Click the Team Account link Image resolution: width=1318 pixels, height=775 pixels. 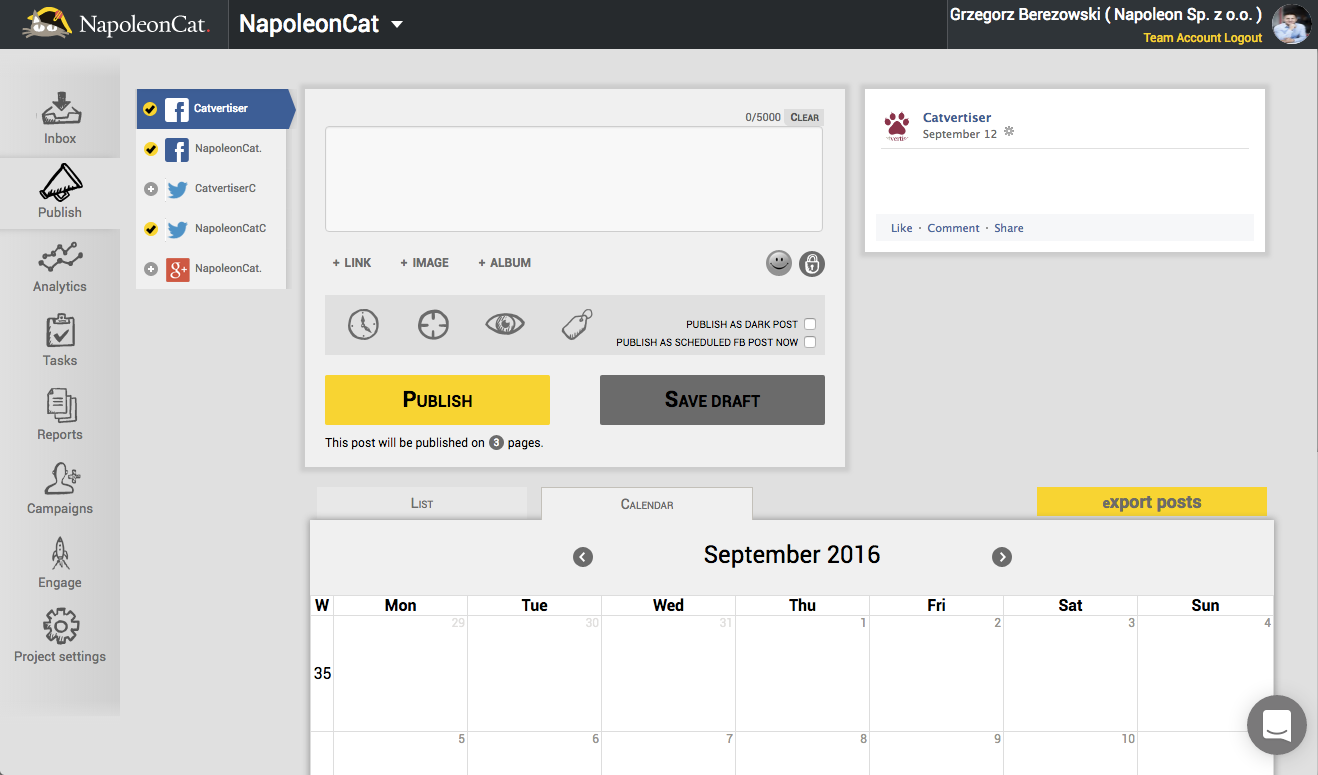[1183, 38]
